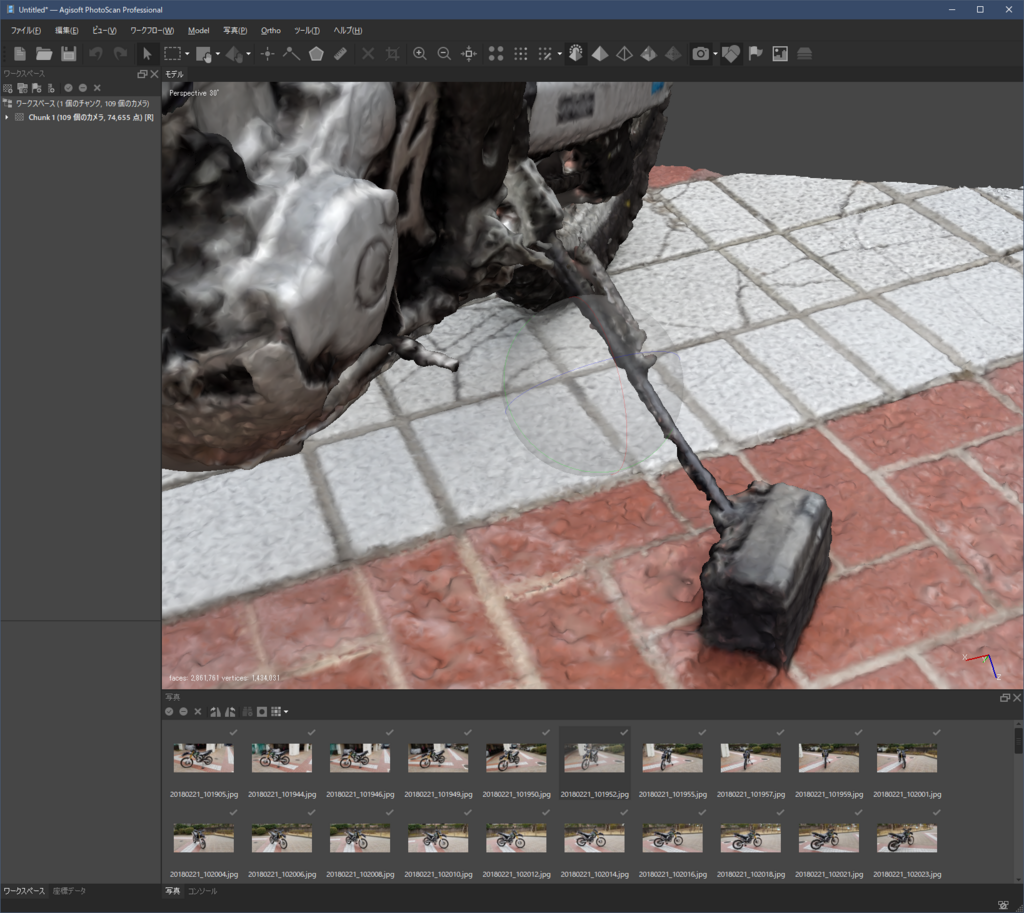Float the 写真 photos pane

(1004, 698)
